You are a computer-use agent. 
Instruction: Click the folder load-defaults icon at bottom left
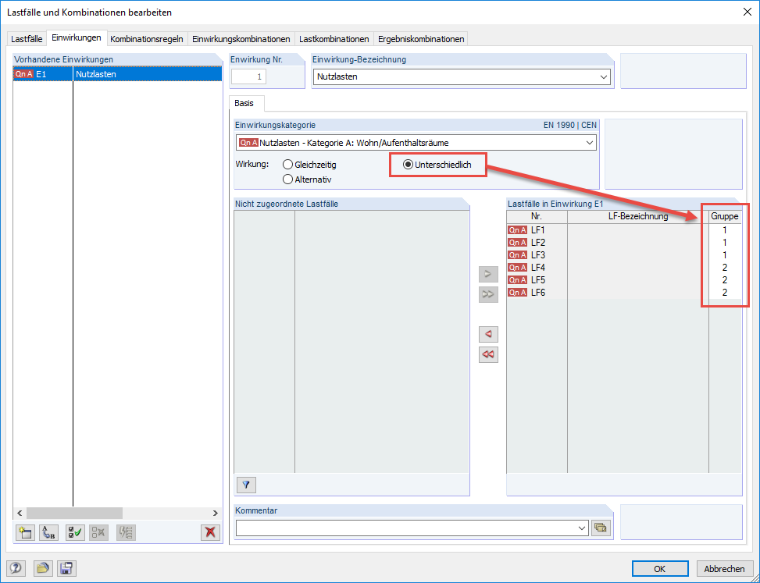43,568
